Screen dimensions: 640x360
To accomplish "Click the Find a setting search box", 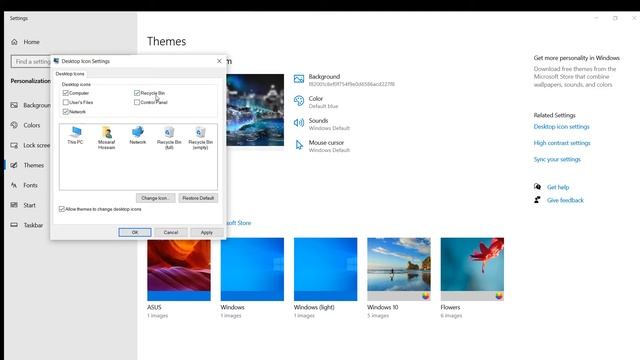I will coord(31,61).
